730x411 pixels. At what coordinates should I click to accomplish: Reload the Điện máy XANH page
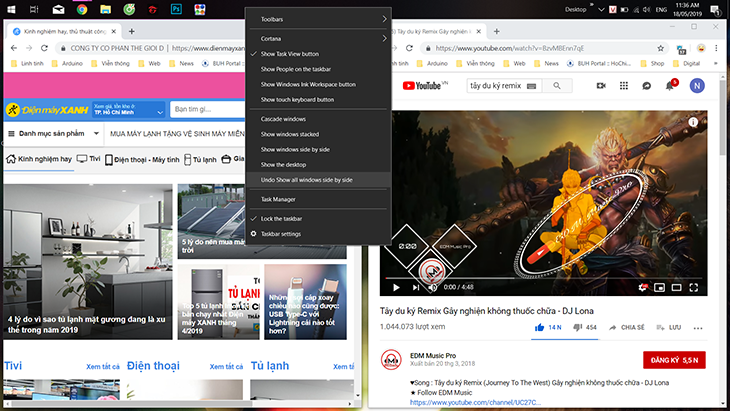pos(44,48)
